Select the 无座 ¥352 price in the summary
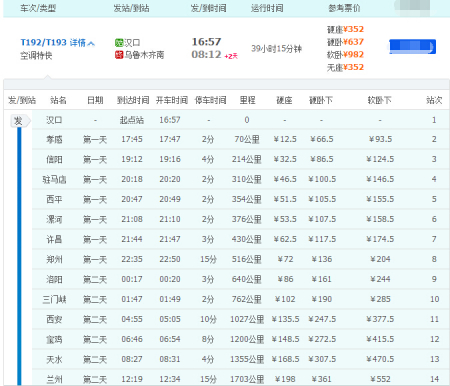The image size is (450, 386). pyautogui.click(x=345, y=67)
